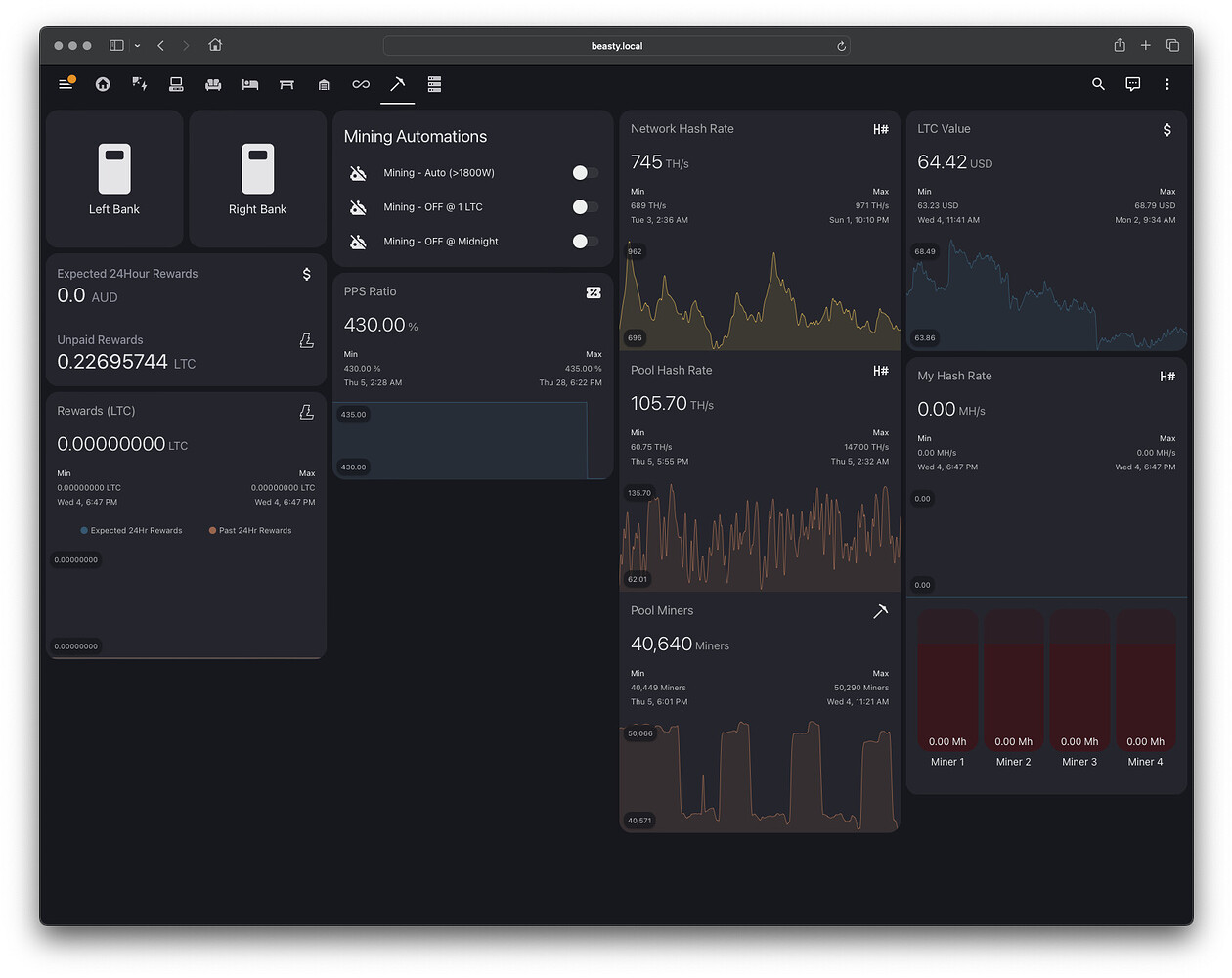
Task: Switch to the infinity loop tab
Action: pos(360,84)
